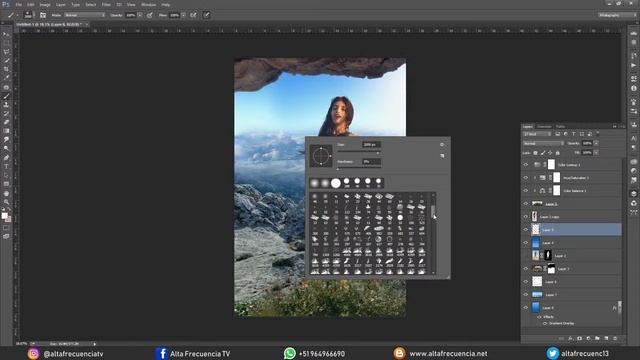Open the Photography workspace dropdown
The image size is (640, 360).
(617, 15)
